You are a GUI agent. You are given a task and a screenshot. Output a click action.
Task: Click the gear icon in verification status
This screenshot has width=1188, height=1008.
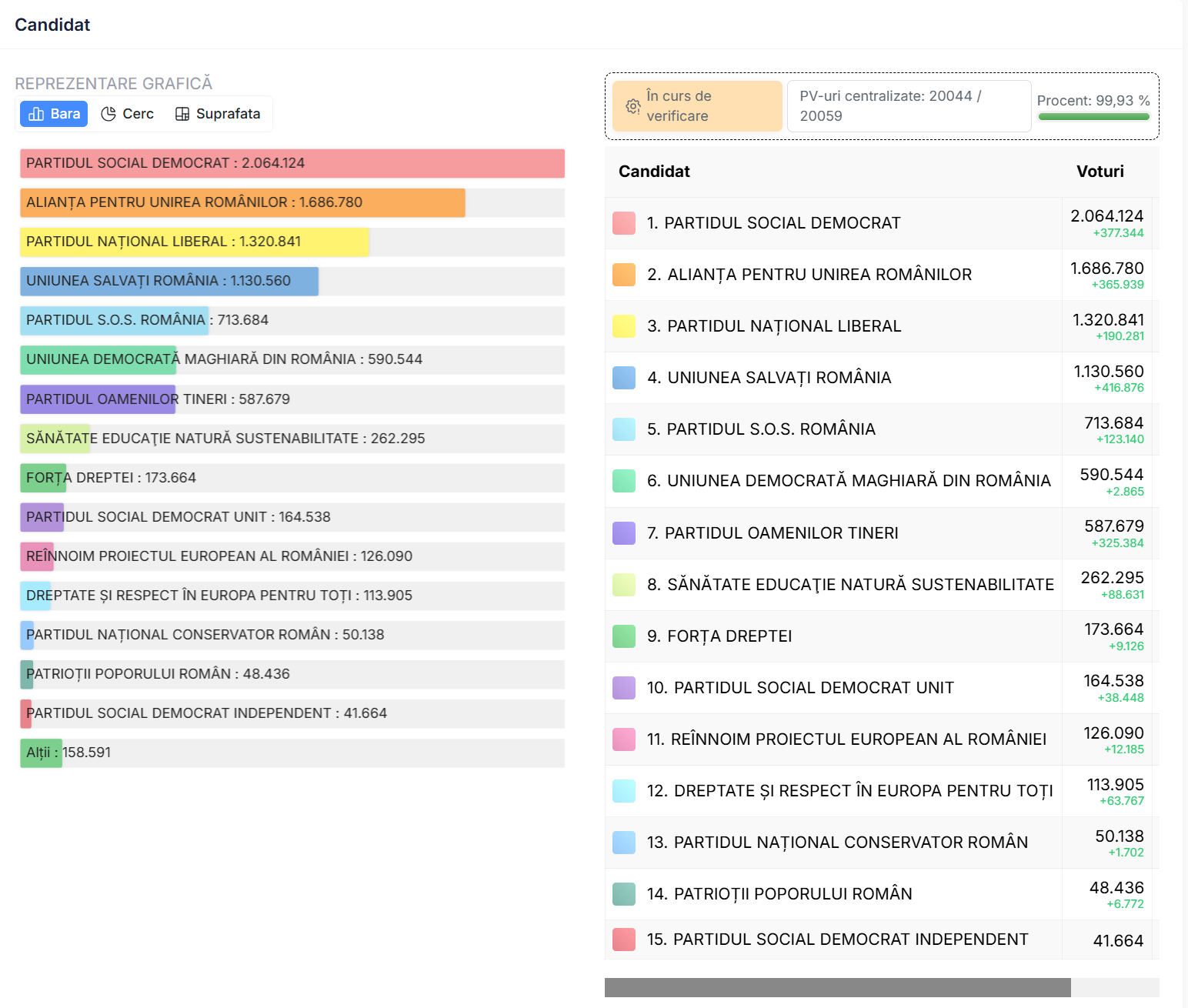[632, 106]
